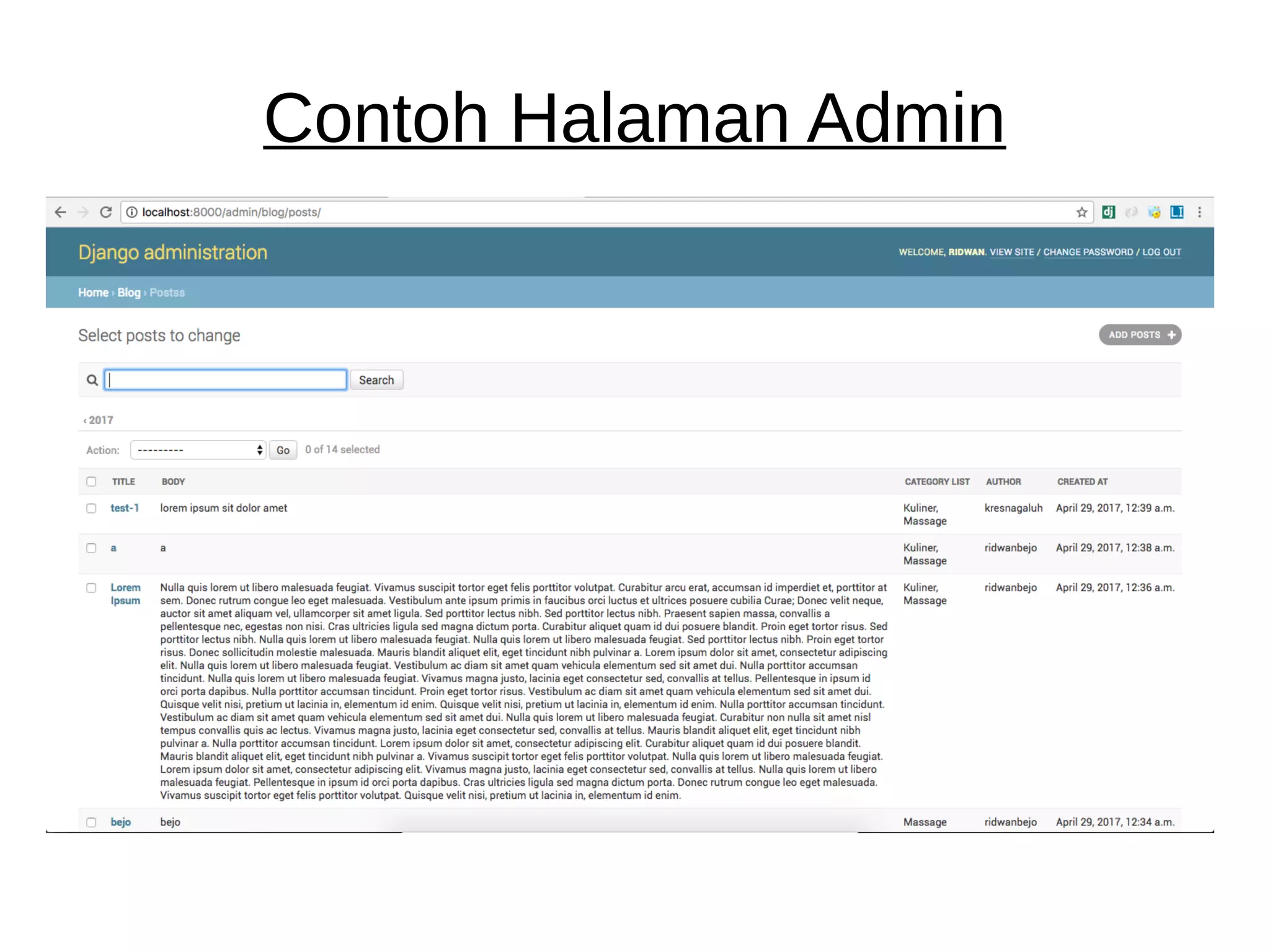Click the View Site link
The width and height of the screenshot is (1270, 952).
(1011, 252)
